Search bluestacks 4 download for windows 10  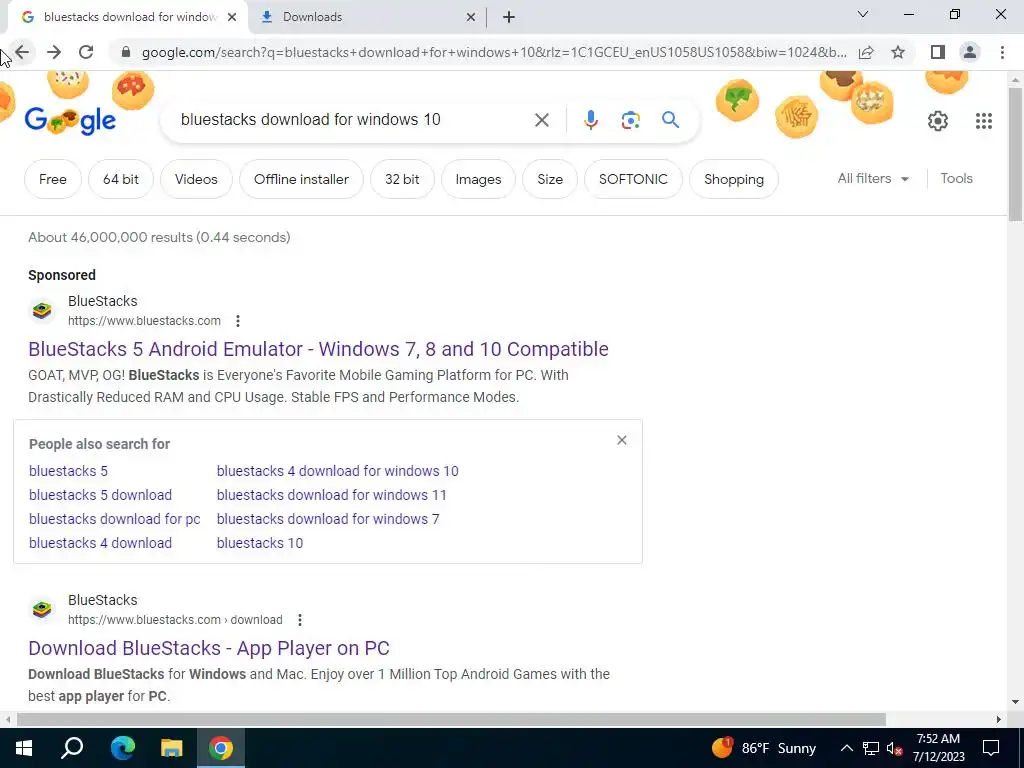coord(337,471)
